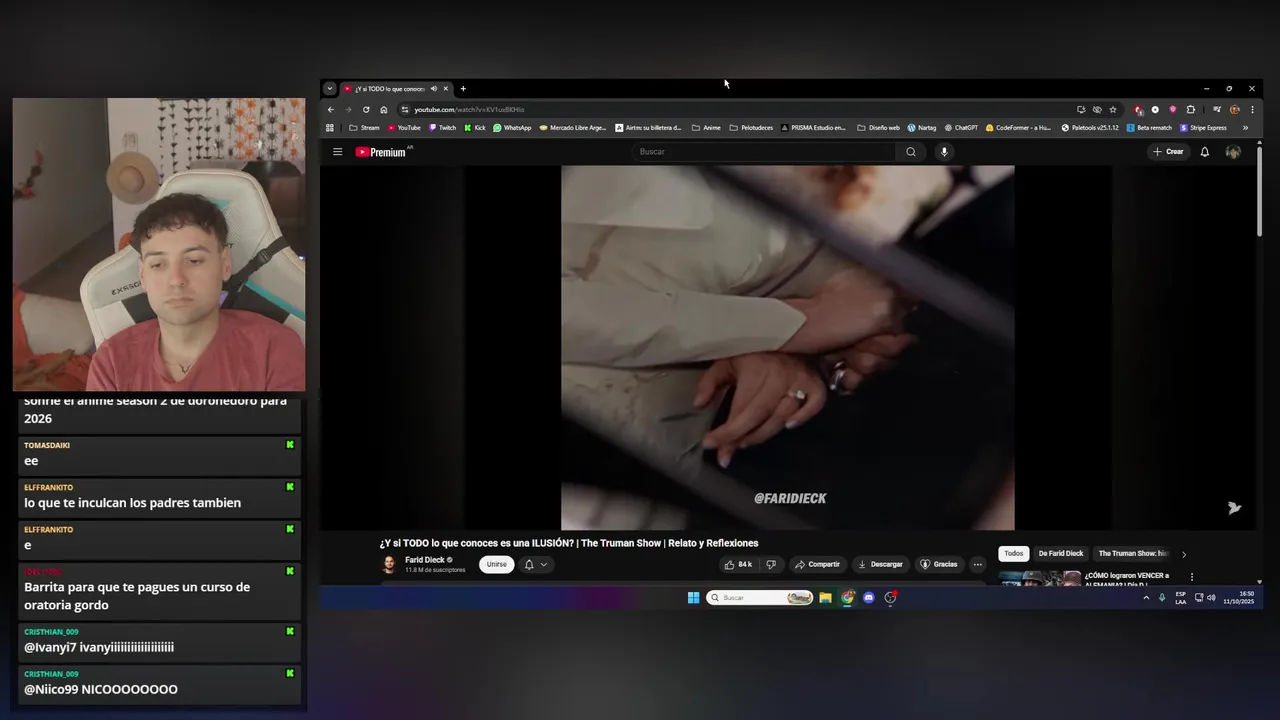Expand the system tray hidden icons chevron
The height and width of the screenshot is (720, 1280).
point(1146,598)
